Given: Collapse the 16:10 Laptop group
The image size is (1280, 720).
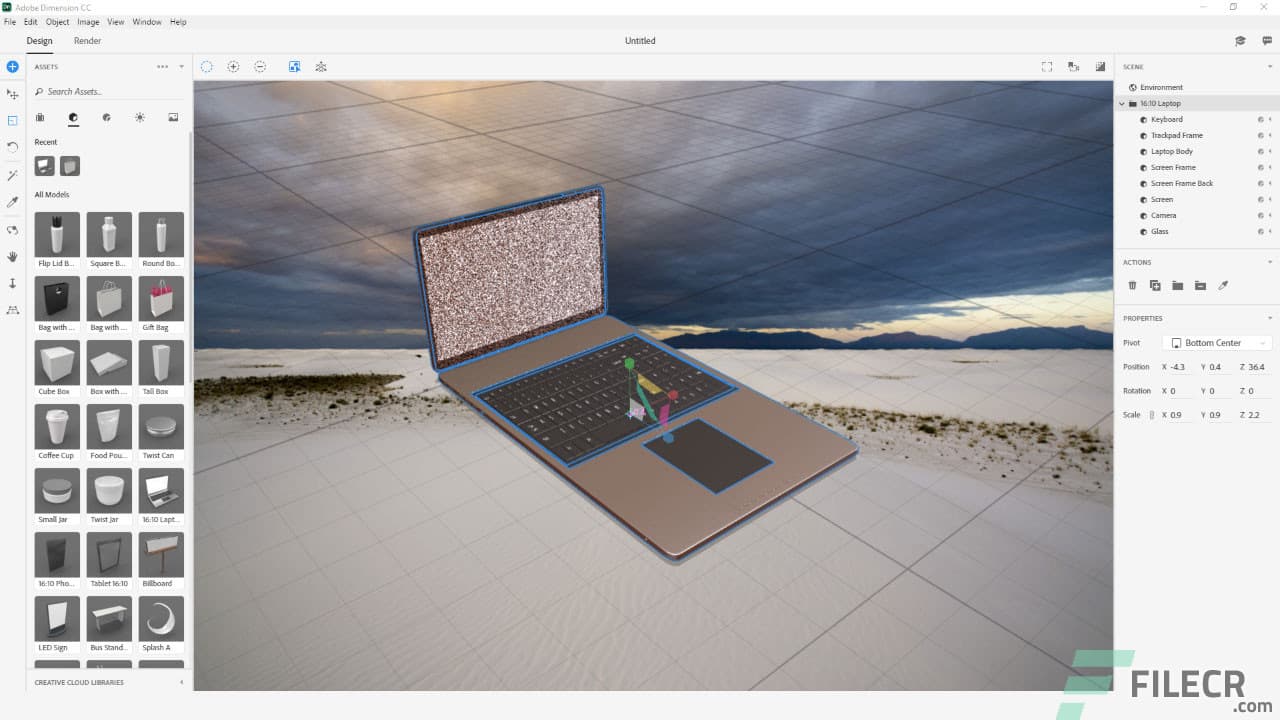Looking at the screenshot, I should [x=1121, y=103].
